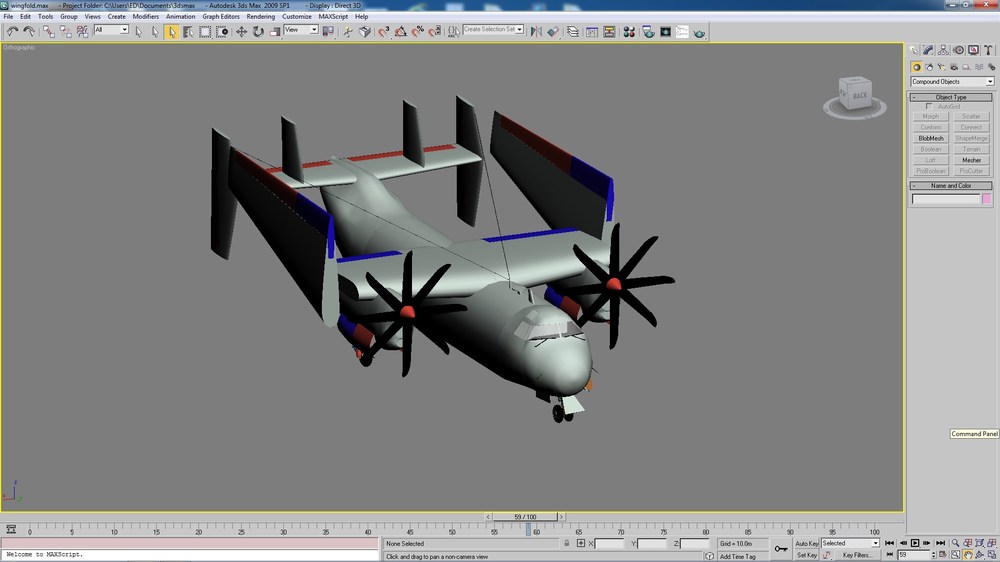
Task: Toggle the selection lock icon
Action: (x=566, y=544)
